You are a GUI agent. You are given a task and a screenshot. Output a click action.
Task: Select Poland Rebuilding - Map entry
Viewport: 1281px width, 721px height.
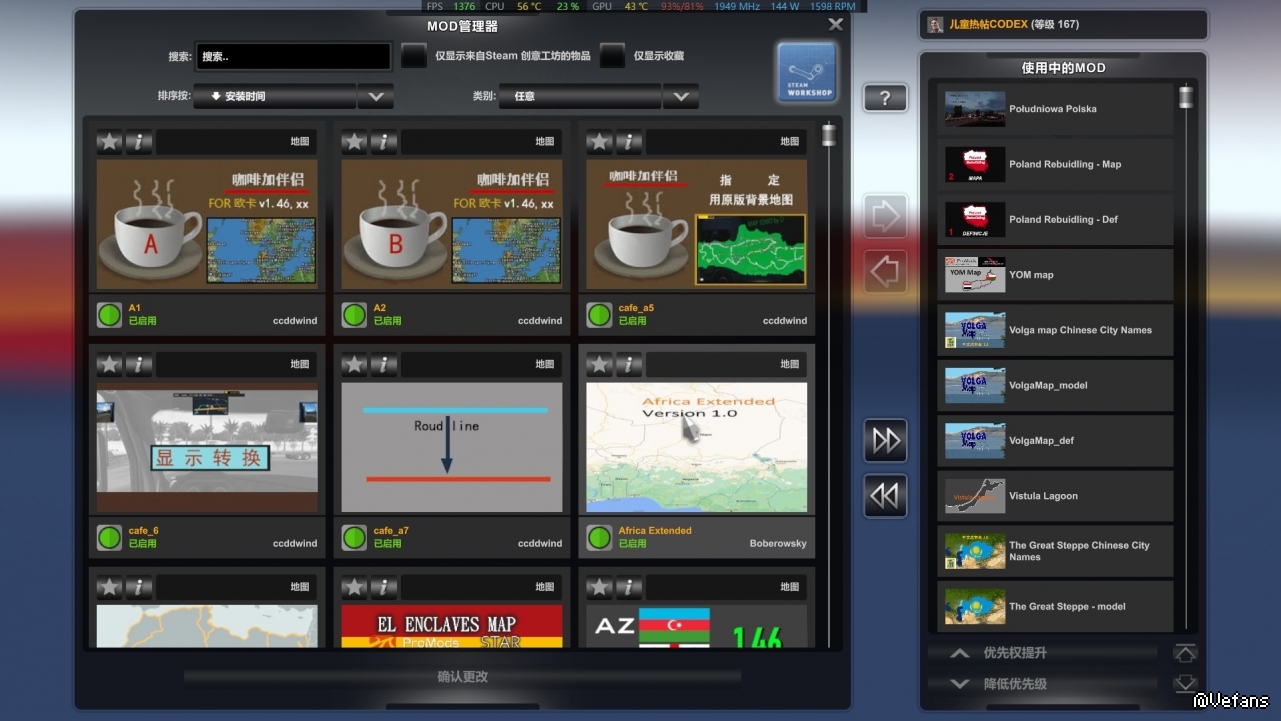tap(1055, 164)
